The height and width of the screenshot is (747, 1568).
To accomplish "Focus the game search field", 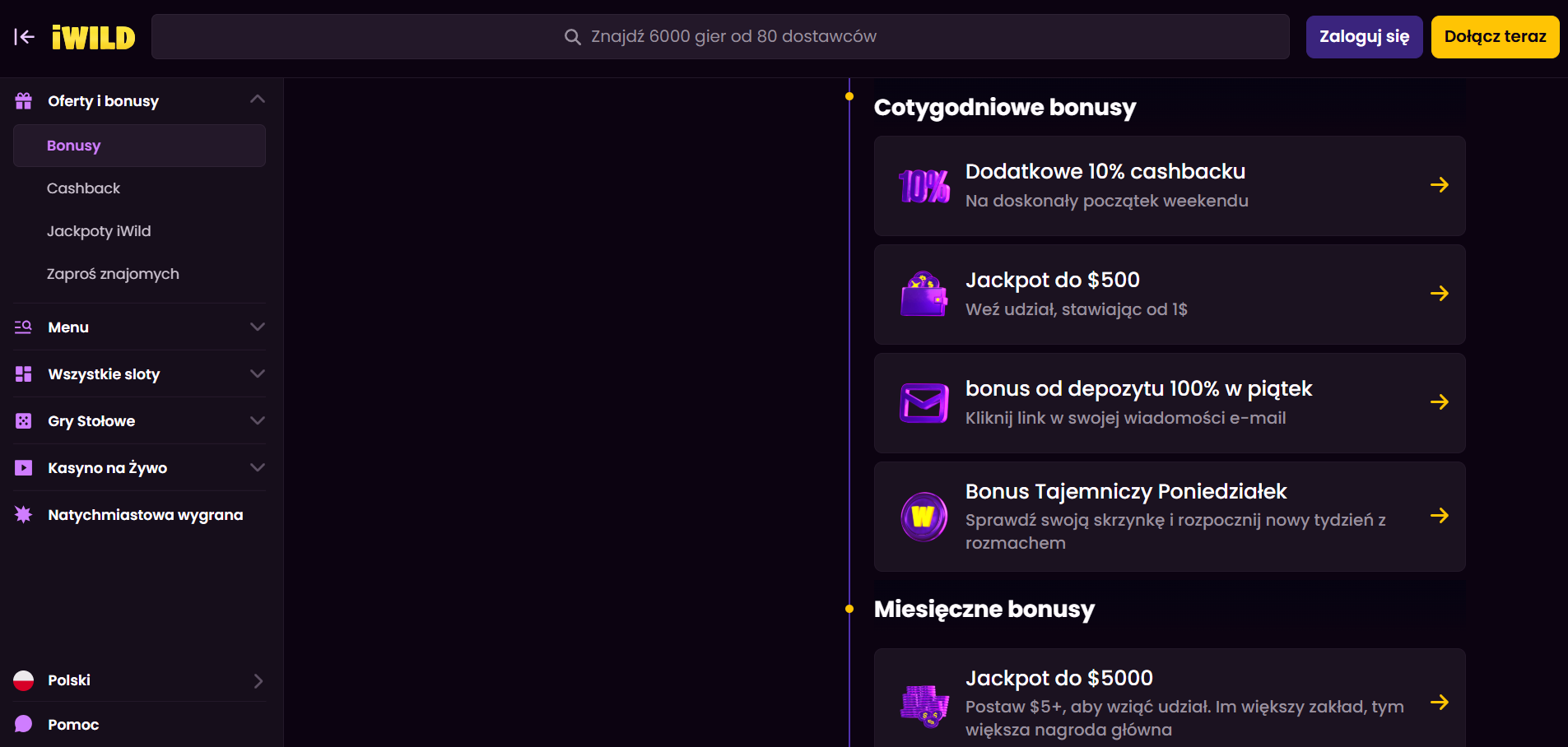I will point(720,37).
